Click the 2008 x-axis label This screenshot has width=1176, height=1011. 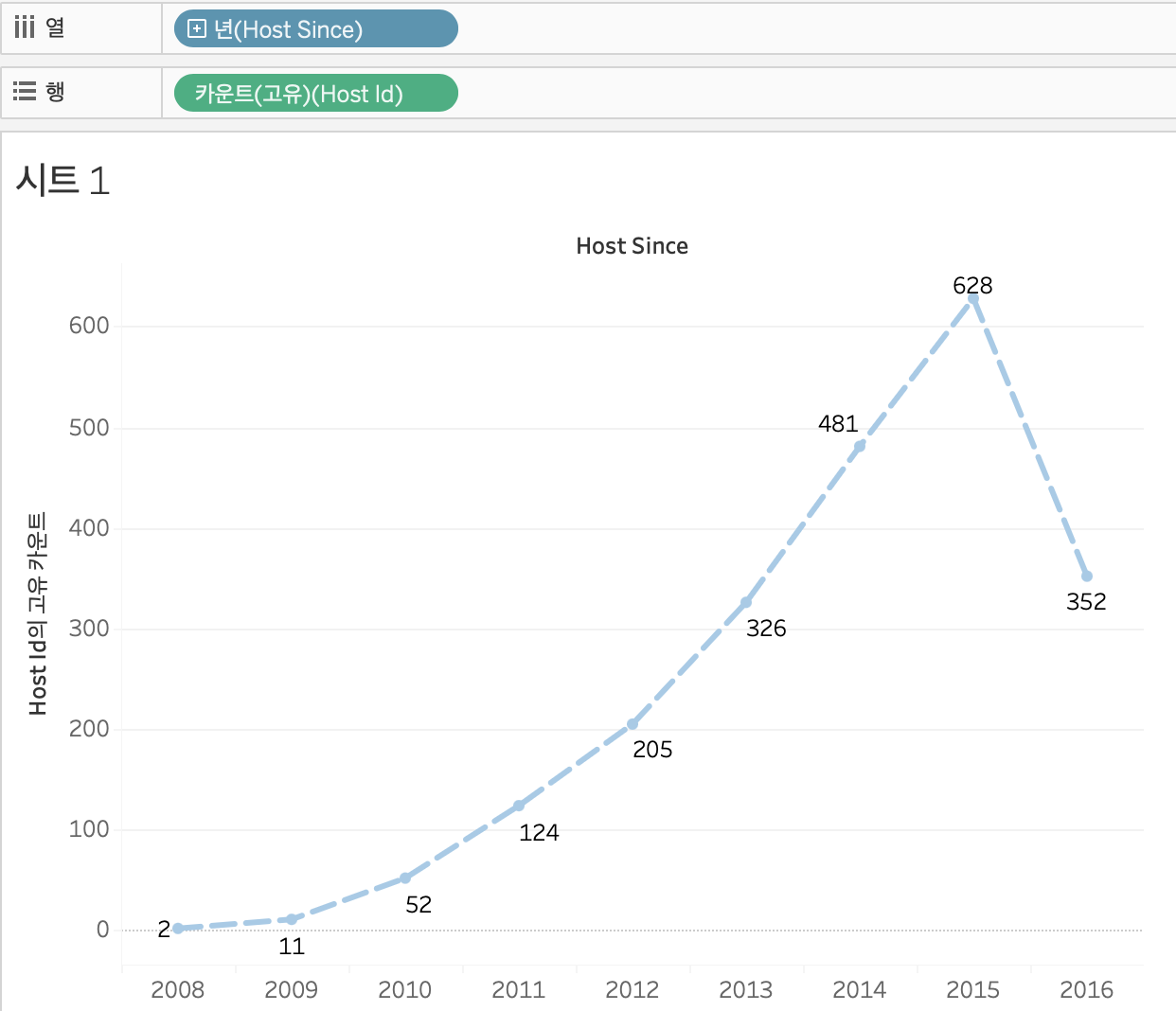click(x=178, y=990)
